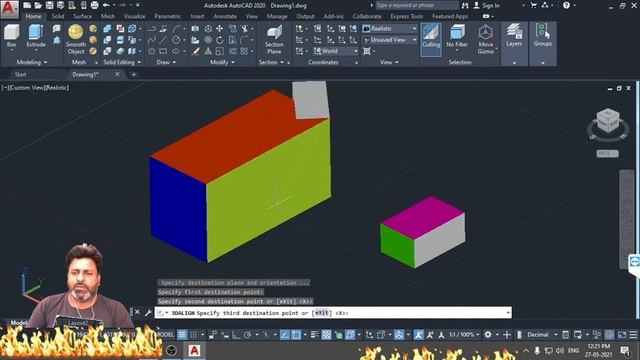Expand the Modeling panel

[32, 62]
